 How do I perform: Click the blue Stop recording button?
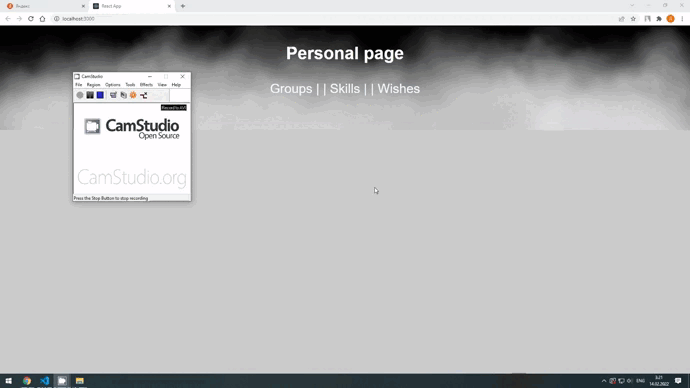point(100,95)
